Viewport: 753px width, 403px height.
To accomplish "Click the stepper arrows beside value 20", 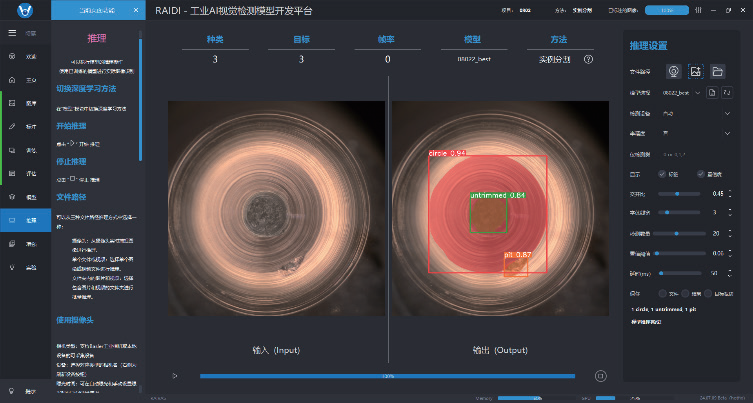I will point(730,233).
